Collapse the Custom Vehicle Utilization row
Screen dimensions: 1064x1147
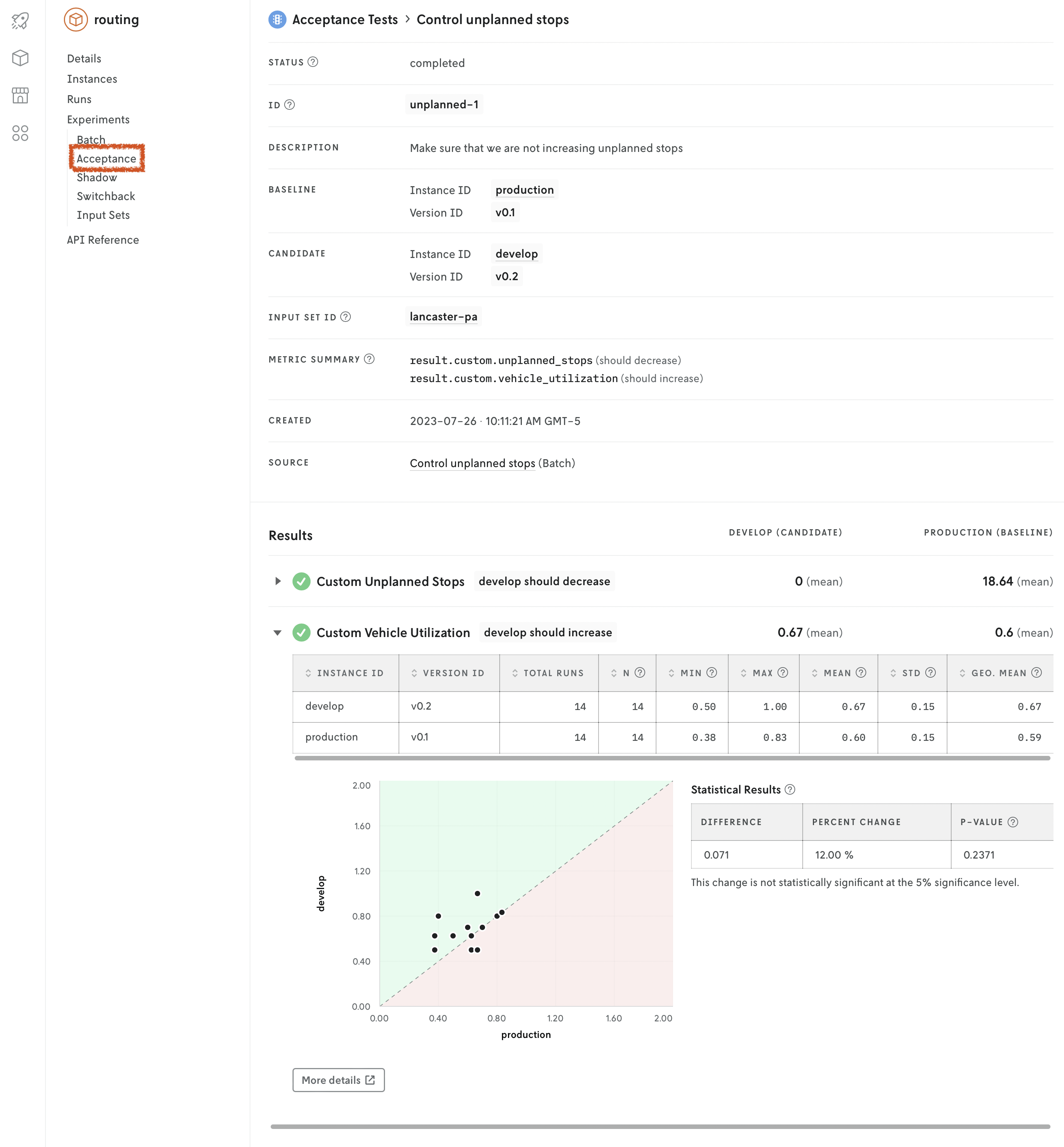click(x=277, y=633)
